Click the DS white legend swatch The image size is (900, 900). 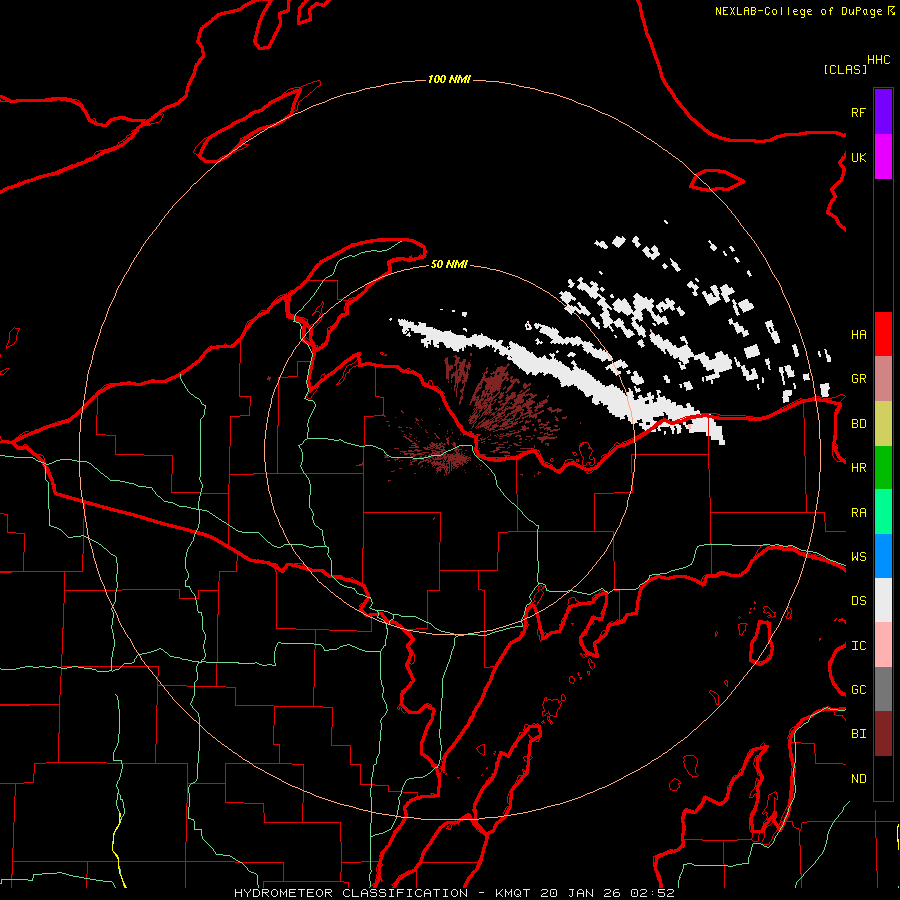(x=883, y=600)
